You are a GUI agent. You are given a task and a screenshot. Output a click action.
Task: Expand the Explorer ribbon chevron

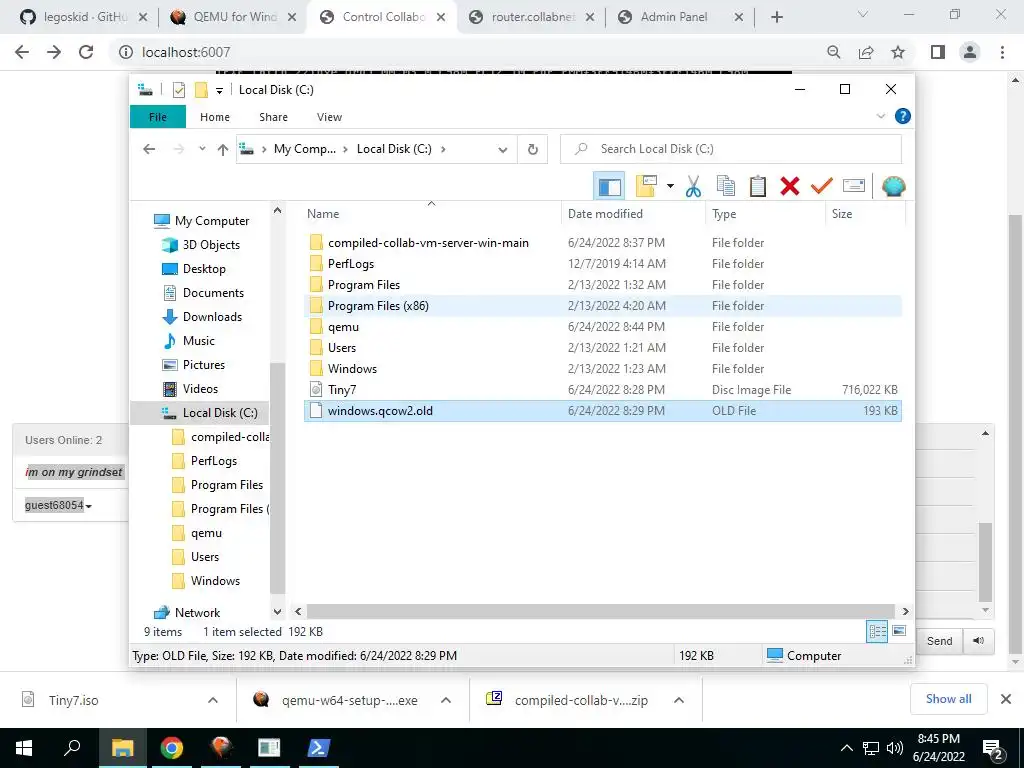(x=880, y=116)
